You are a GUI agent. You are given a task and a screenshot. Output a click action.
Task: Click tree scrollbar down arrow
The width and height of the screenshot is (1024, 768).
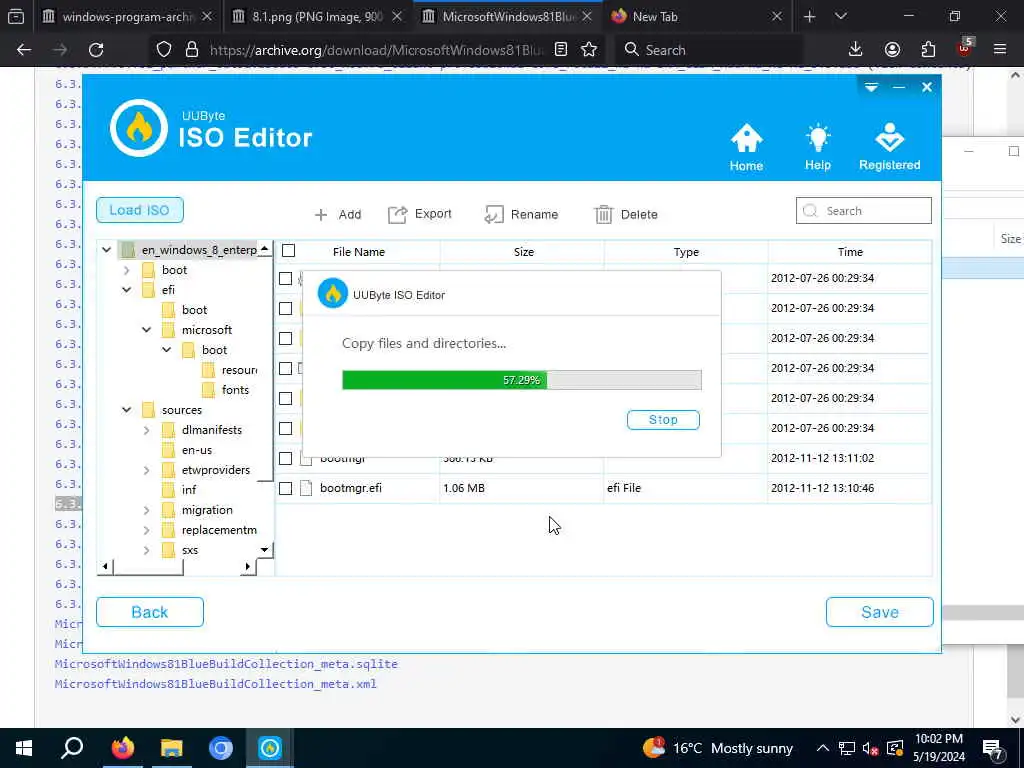(264, 550)
